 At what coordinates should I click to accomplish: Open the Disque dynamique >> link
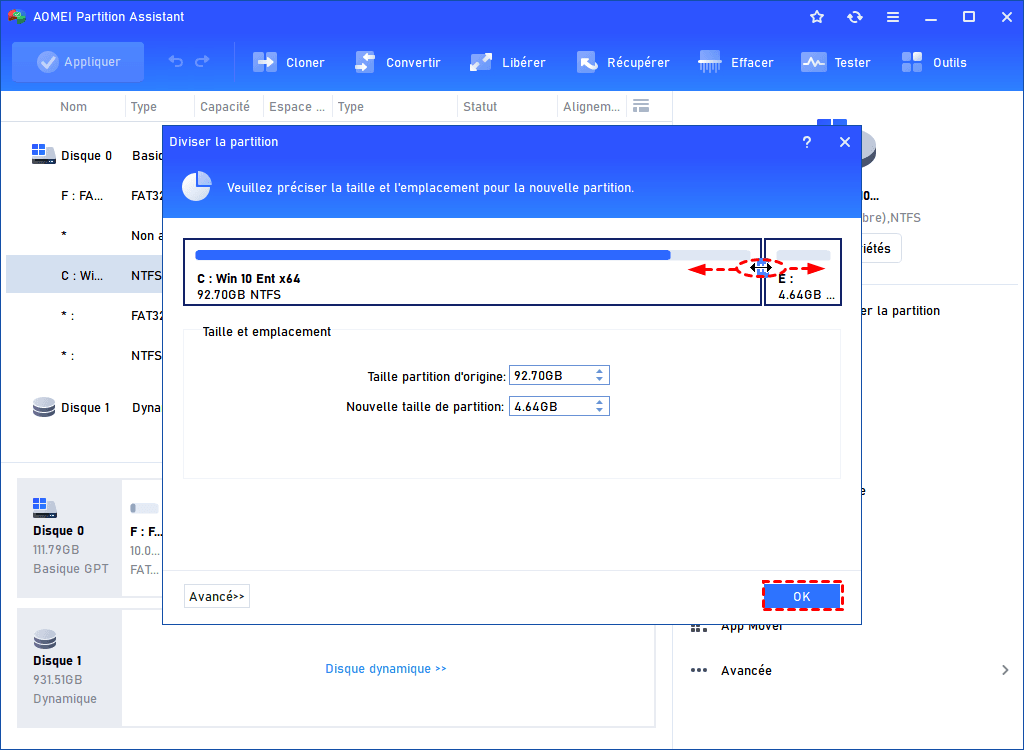coord(386,668)
